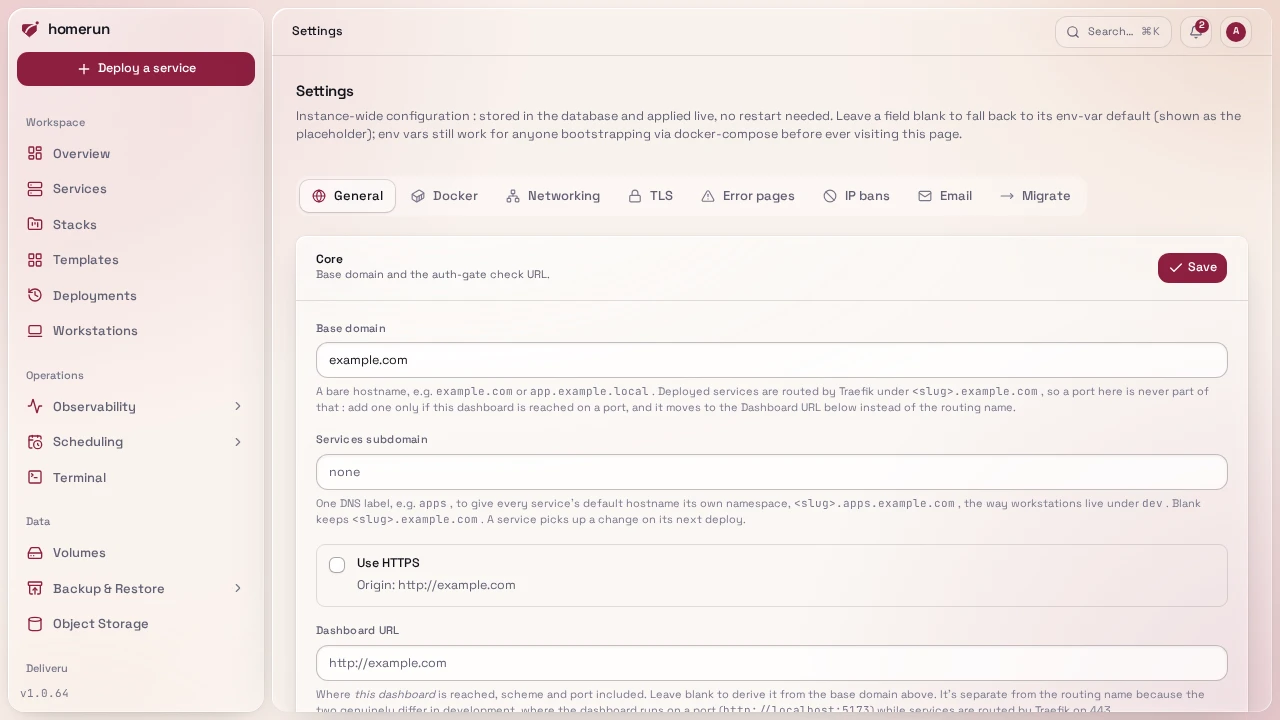
Task: Open the Email settings tab
Action: 945,196
